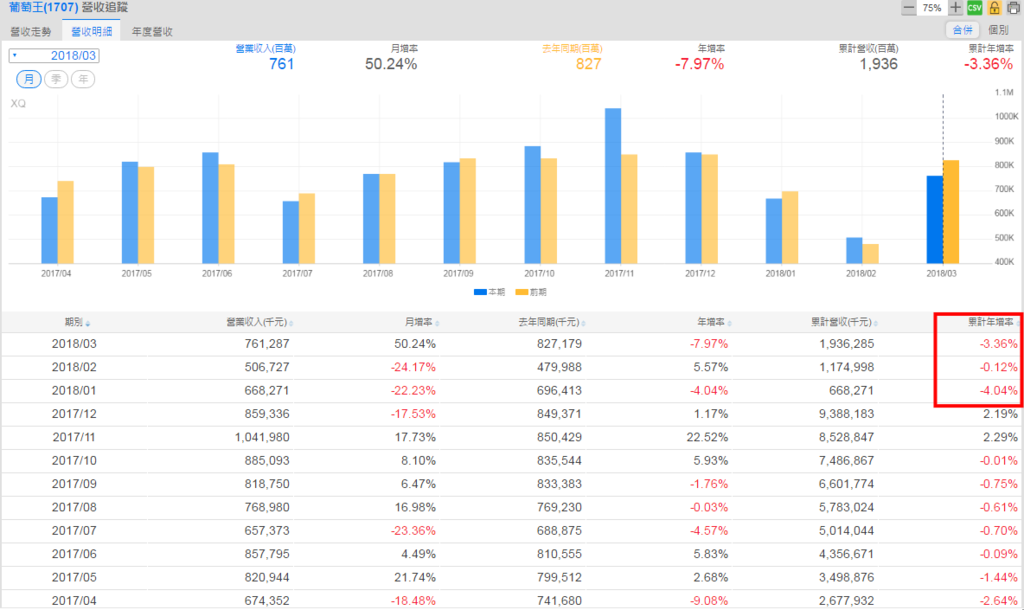Click the 2017/07 label on the chart axis
1024x610 pixels.
point(297,274)
